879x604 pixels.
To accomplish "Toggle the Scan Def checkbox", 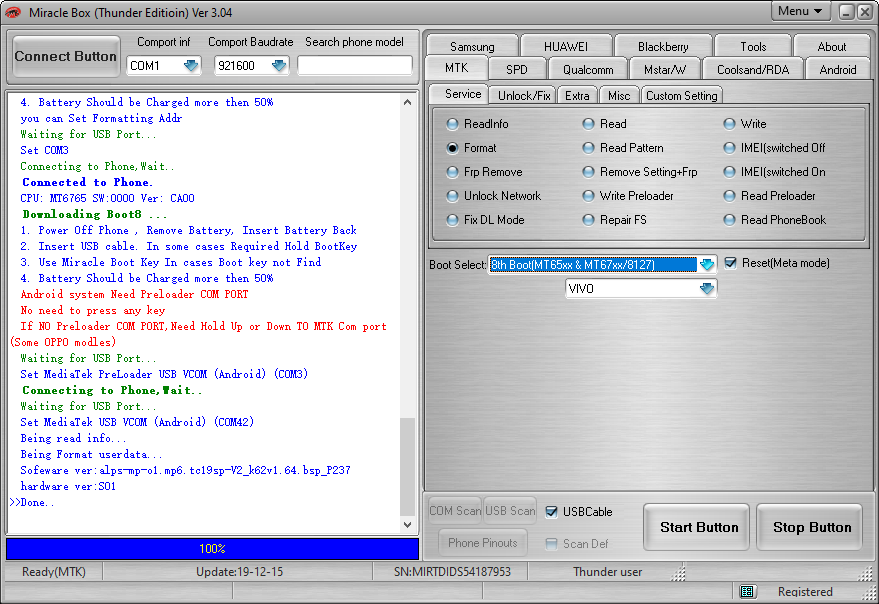I will 552,543.
